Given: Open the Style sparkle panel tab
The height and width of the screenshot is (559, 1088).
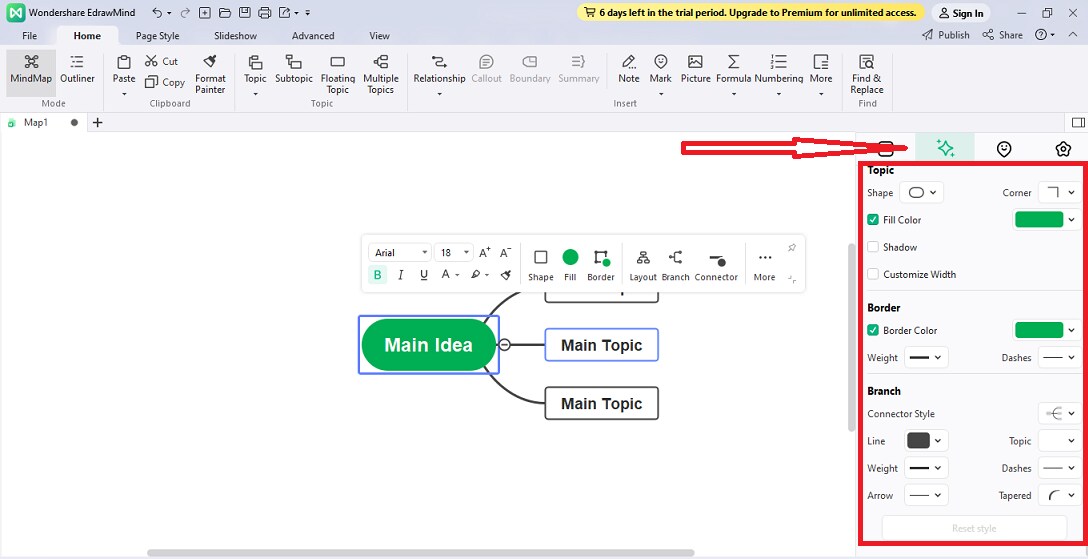Looking at the screenshot, I should click(944, 148).
